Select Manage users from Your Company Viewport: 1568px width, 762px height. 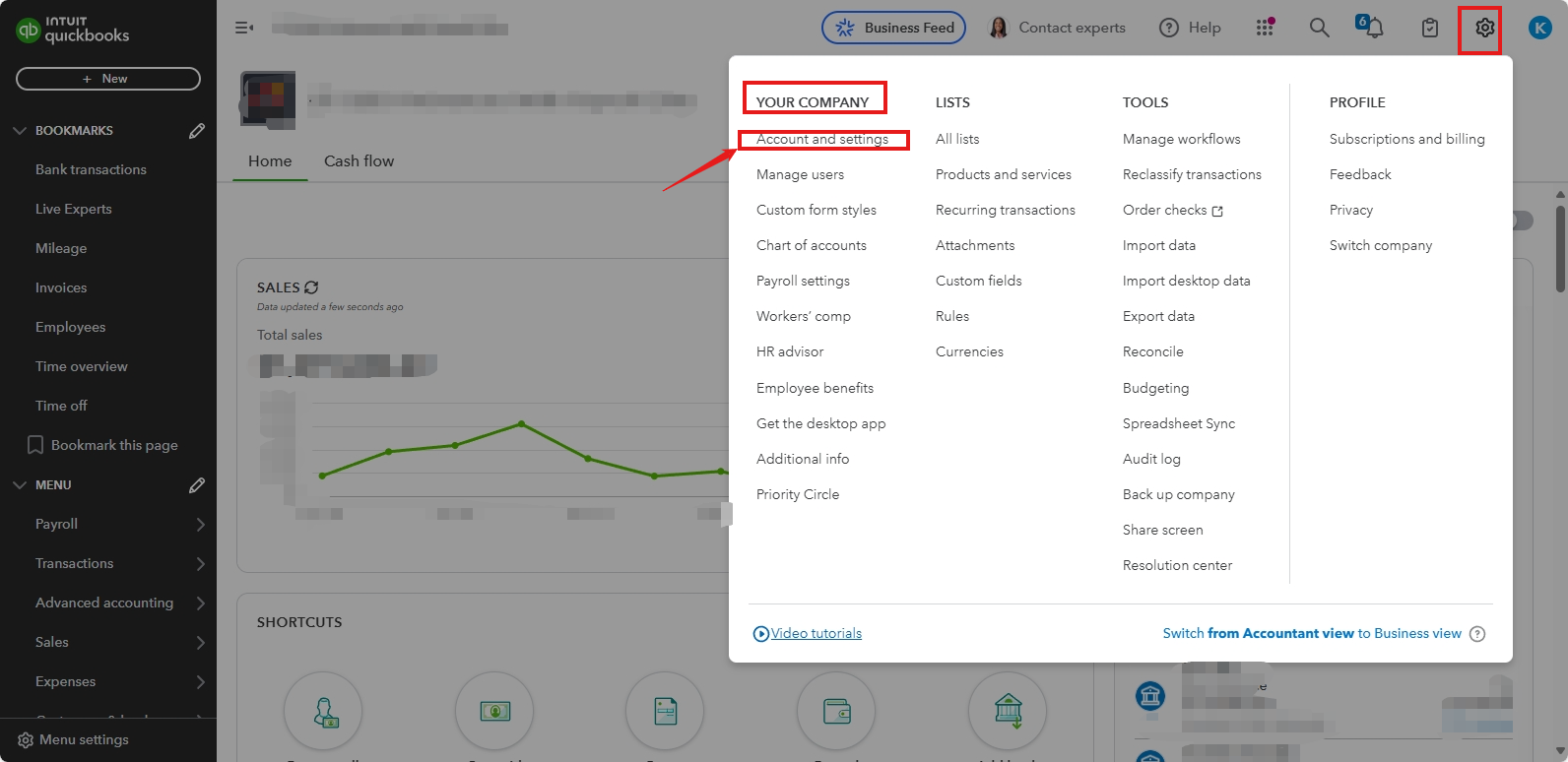pyautogui.click(x=800, y=175)
